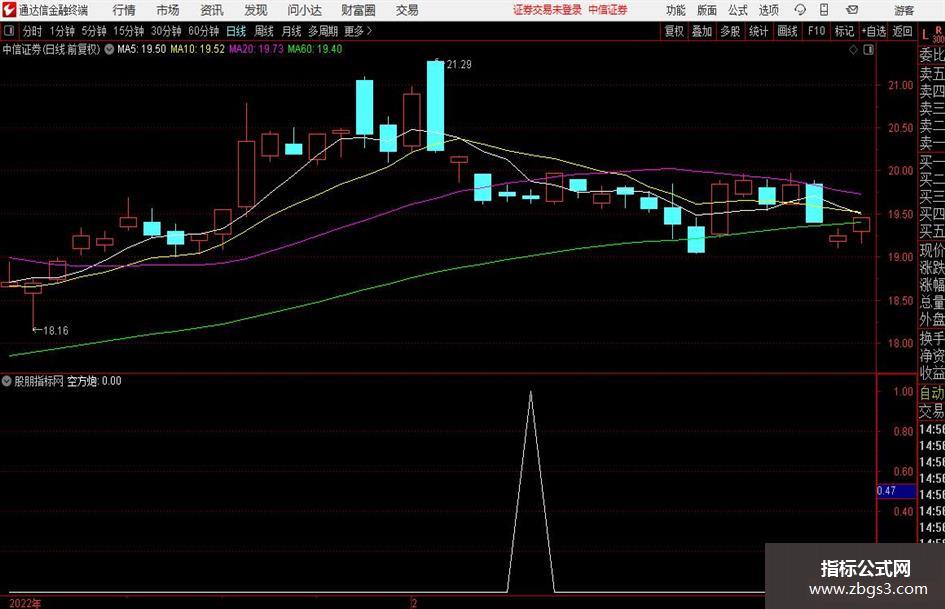Viewport: 945px width, 609px height.
Task: Open the 财富圈 menu
Action: [358, 10]
